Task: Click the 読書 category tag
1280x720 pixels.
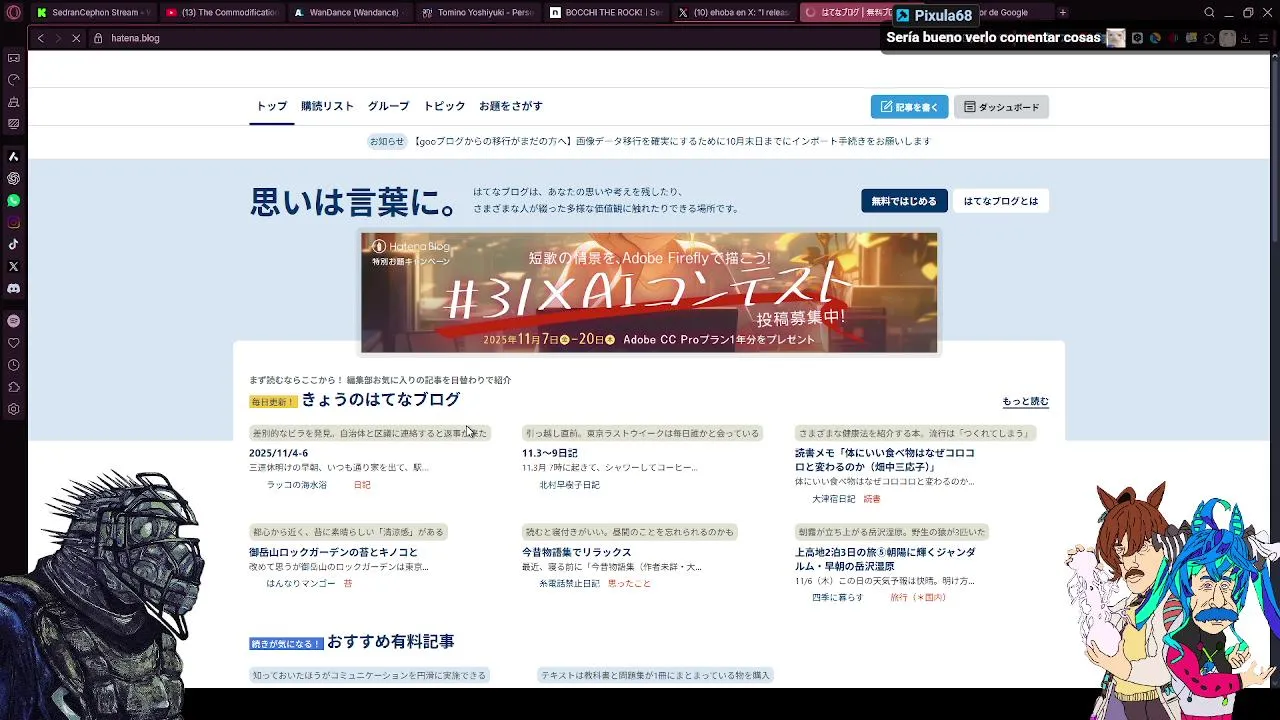Action: click(872, 499)
